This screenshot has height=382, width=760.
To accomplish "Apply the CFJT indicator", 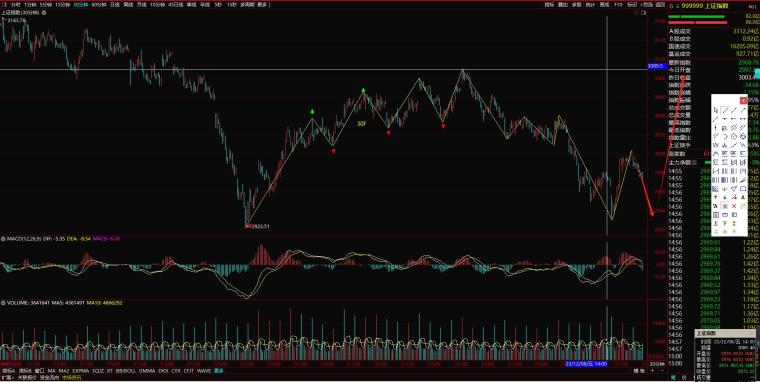I will 189,371.
